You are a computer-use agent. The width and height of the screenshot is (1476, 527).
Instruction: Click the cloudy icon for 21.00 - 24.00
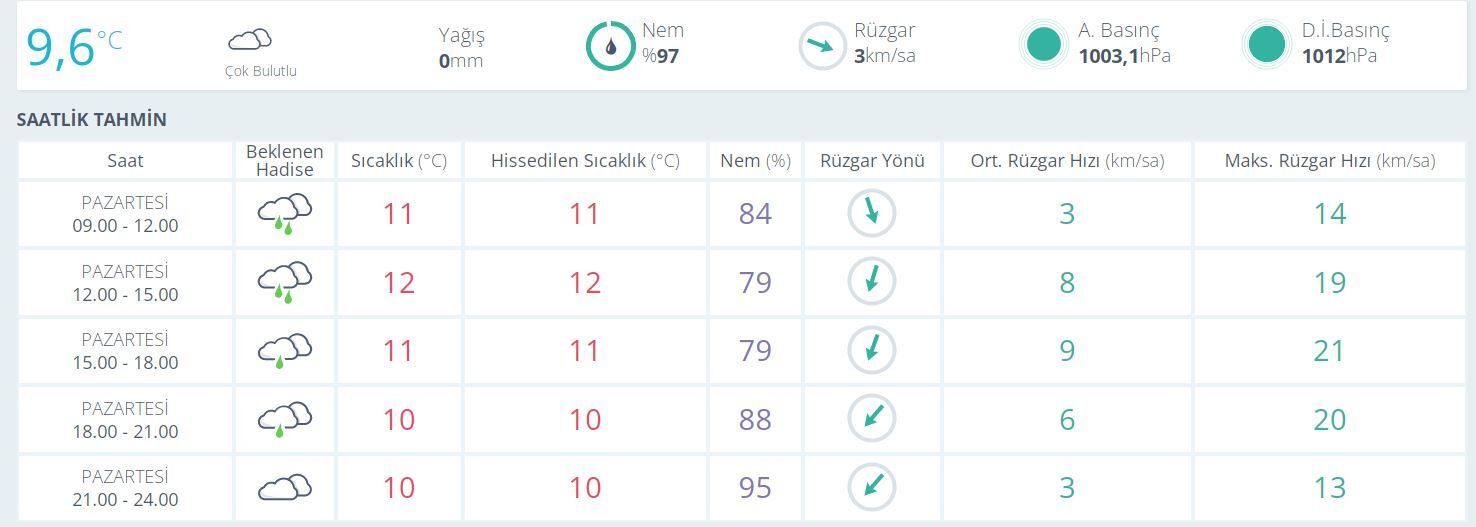(x=285, y=488)
